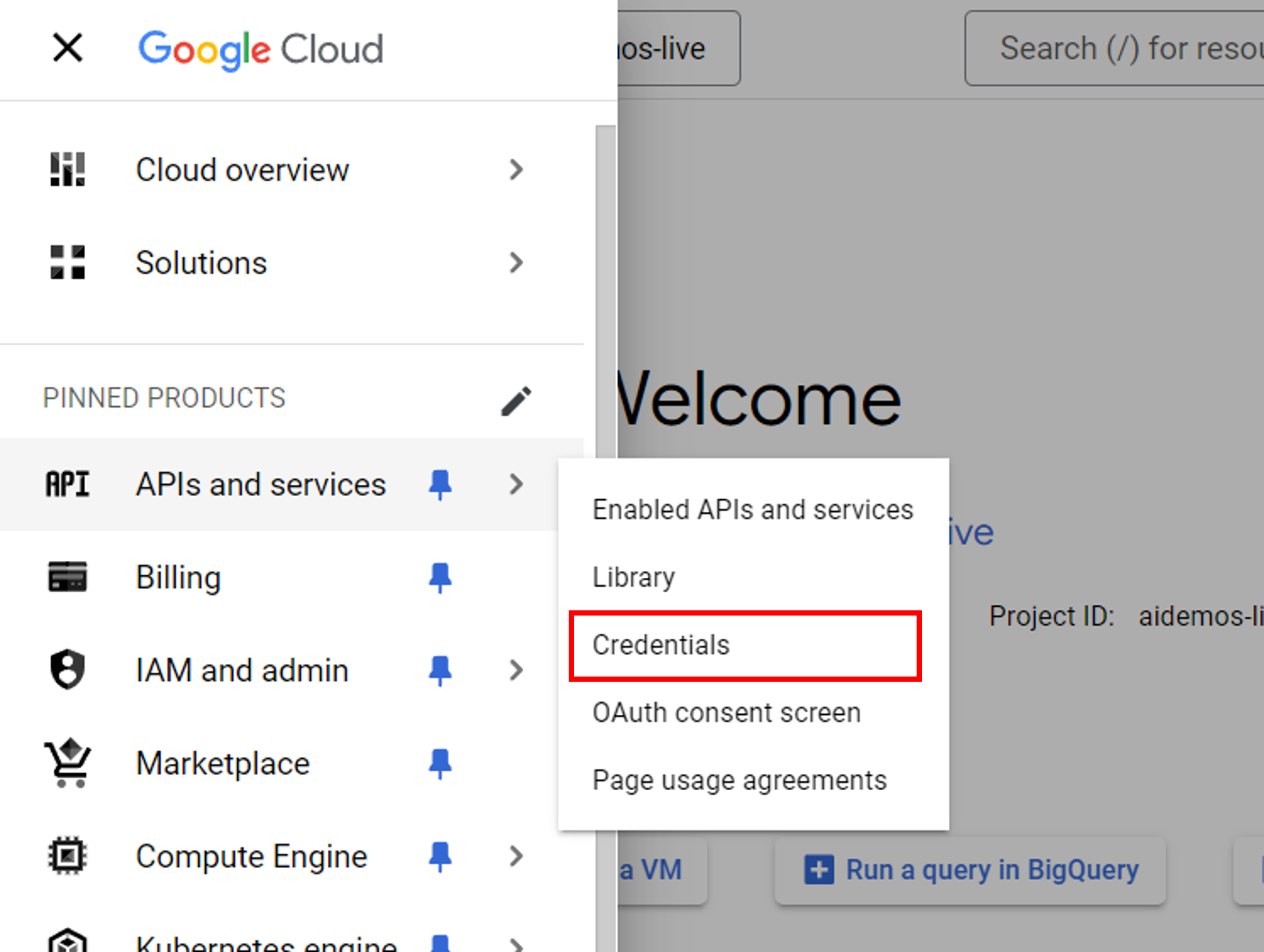Click the Compute Engine chip icon

[x=67, y=856]
